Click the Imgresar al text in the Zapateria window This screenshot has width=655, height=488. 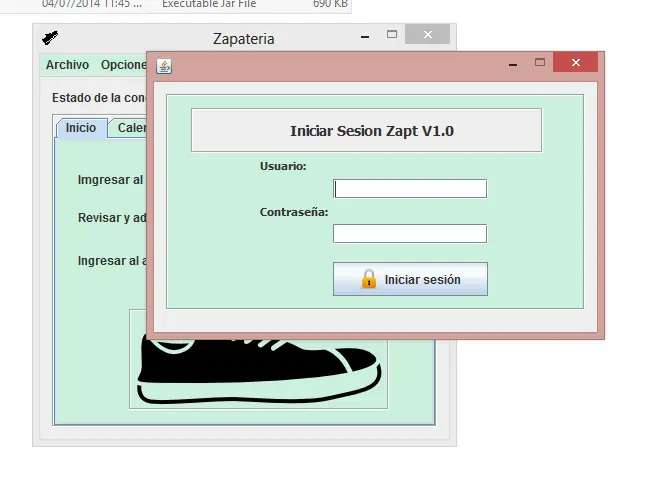pos(111,180)
